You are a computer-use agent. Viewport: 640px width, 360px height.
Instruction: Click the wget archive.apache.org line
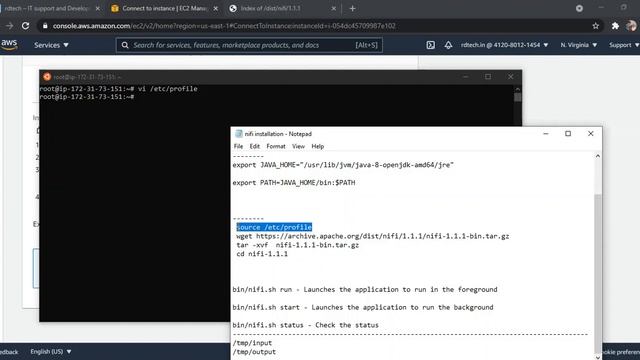click(x=373, y=236)
